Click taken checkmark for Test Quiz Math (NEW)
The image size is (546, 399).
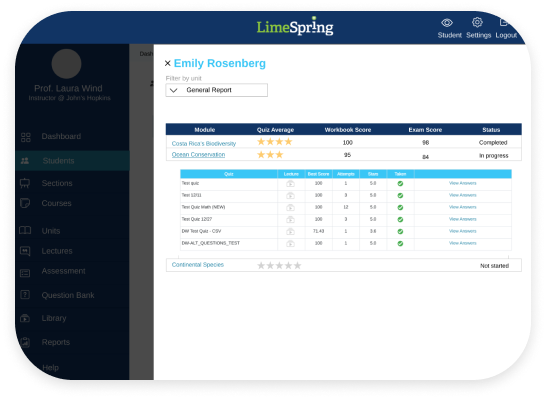[400, 208]
